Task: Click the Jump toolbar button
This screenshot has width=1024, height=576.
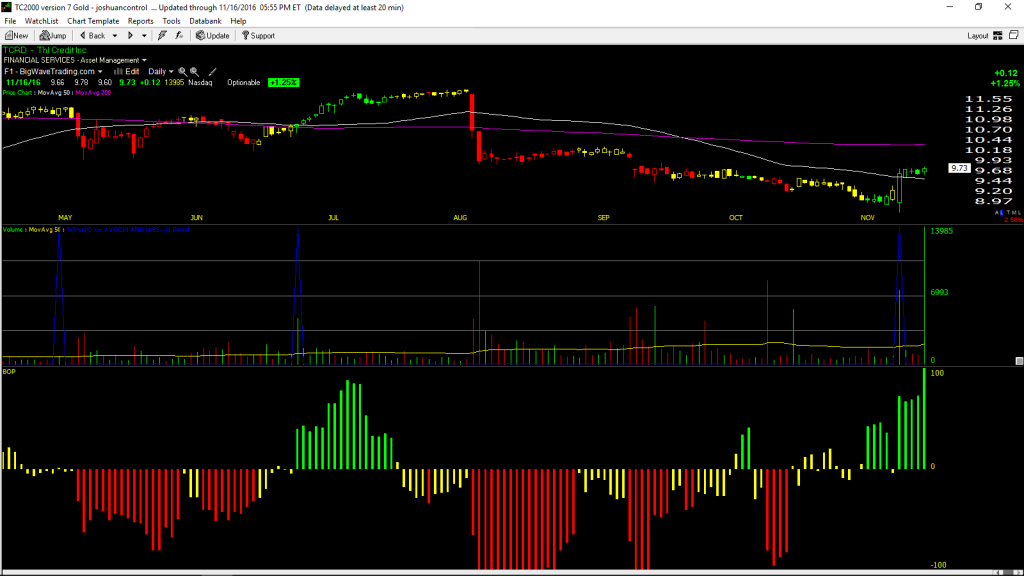Action: pyautogui.click(x=53, y=36)
